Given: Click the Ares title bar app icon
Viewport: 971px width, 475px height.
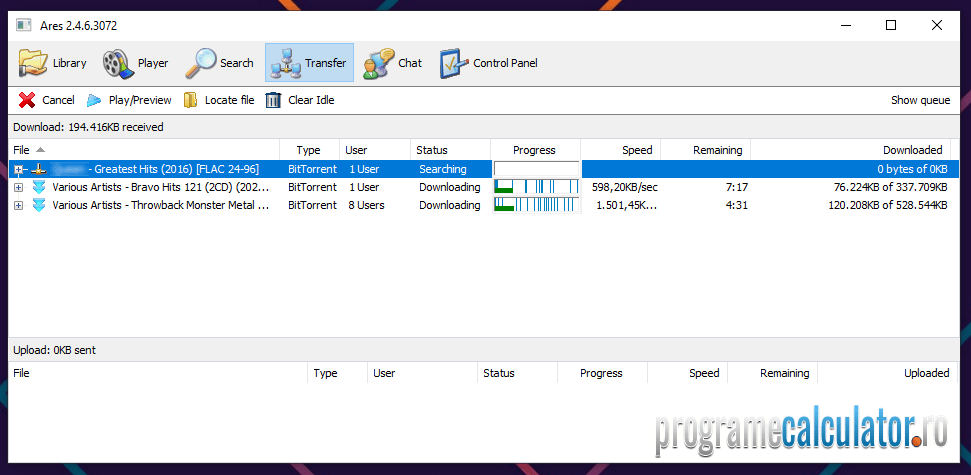Looking at the screenshot, I should click(24, 25).
